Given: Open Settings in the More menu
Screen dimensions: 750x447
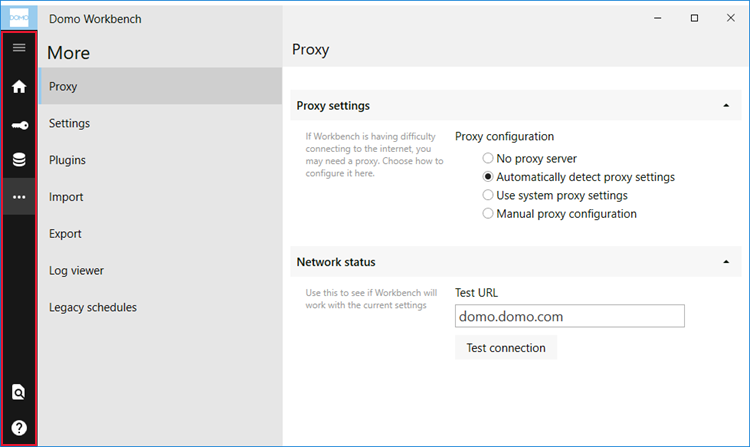Looking at the screenshot, I should click(x=70, y=123).
